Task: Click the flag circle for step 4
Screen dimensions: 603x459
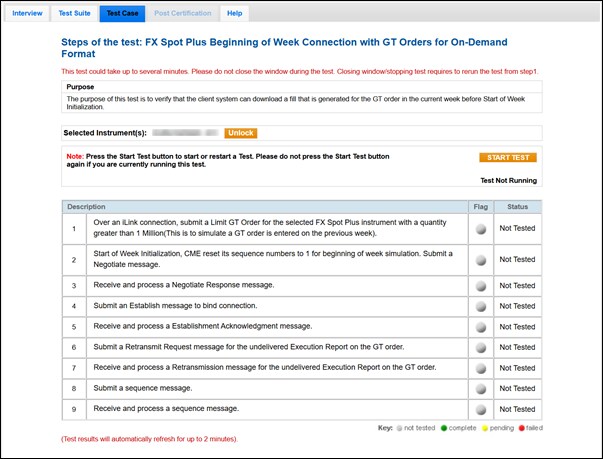Action: 480,306
